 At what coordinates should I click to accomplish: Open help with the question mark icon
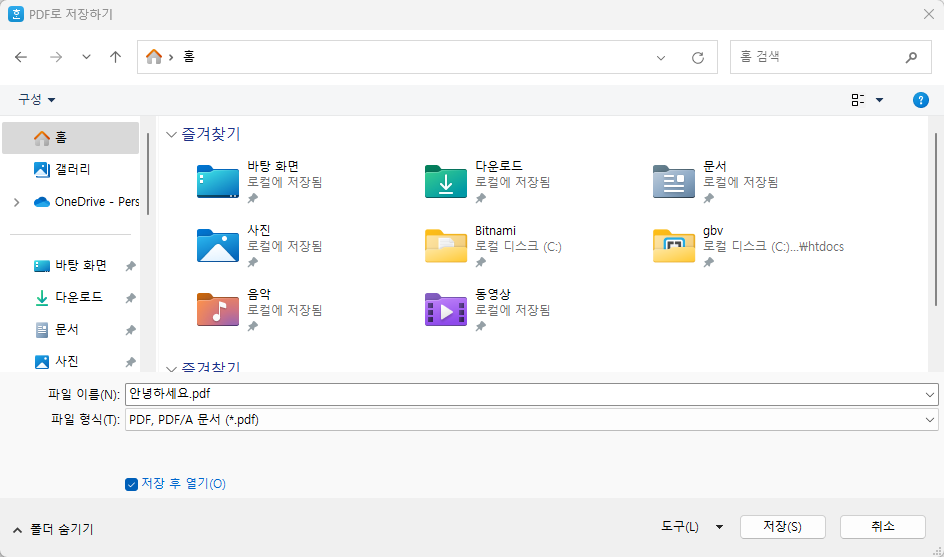(921, 100)
